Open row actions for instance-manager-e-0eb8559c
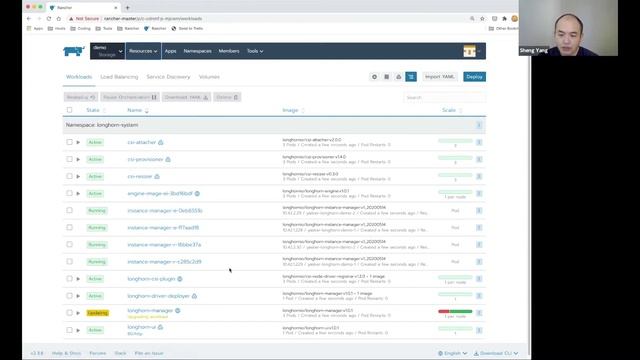Image resolution: width=640 pixels, height=360 pixels. click(x=479, y=211)
